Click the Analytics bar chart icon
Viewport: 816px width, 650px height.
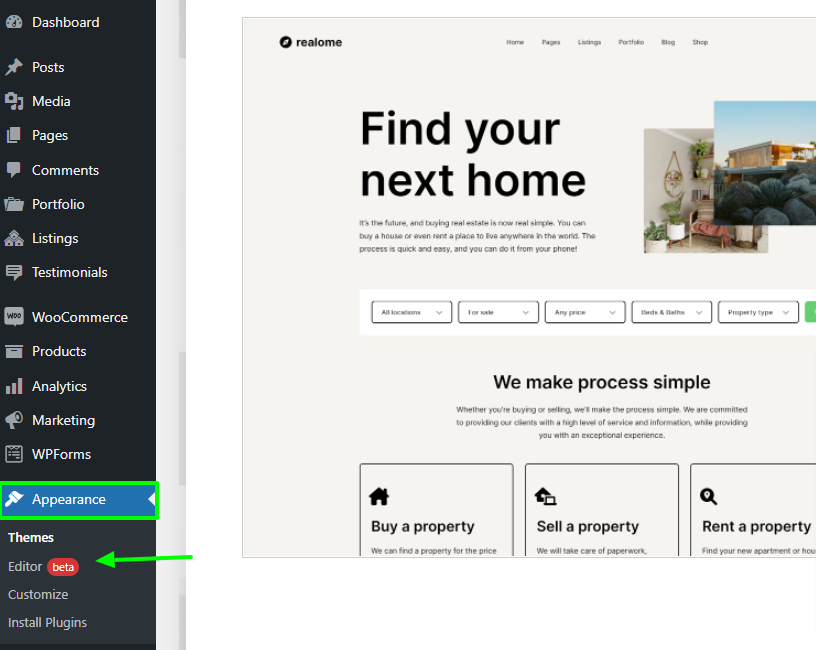[14, 386]
